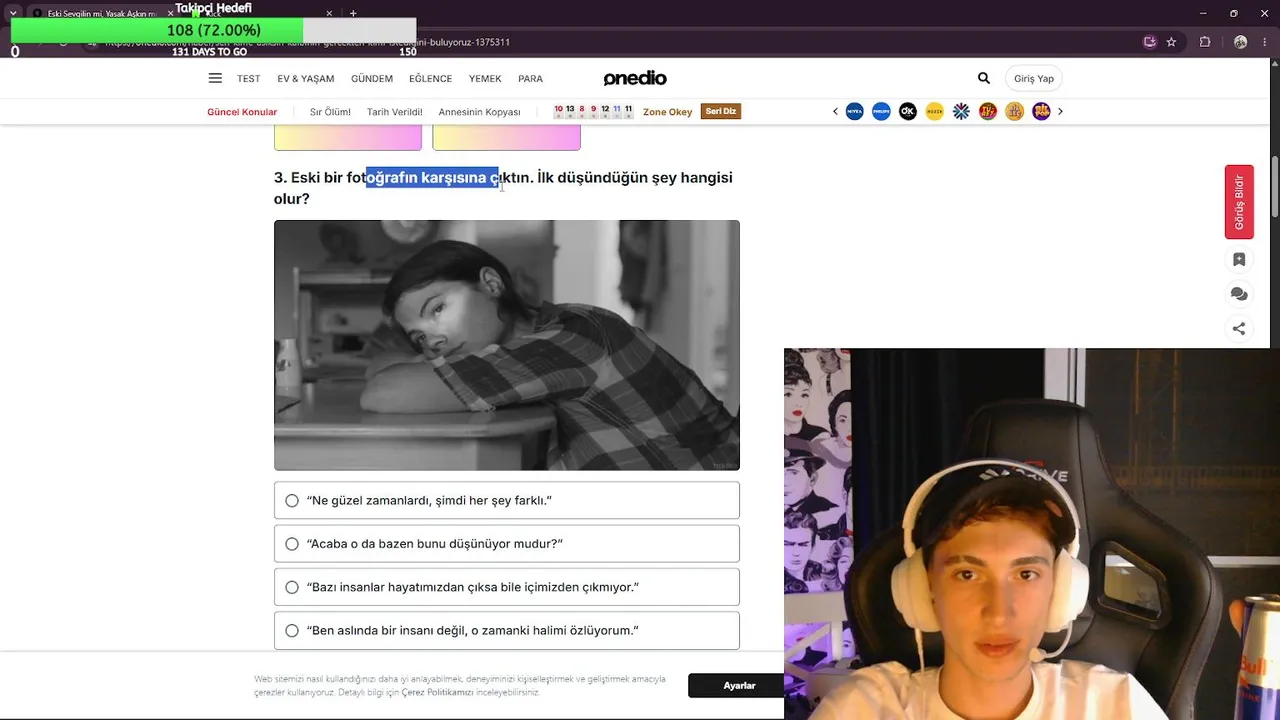This screenshot has height=720, width=1280.
Task: Open the EV & YAŞAM menu
Action: 306,79
